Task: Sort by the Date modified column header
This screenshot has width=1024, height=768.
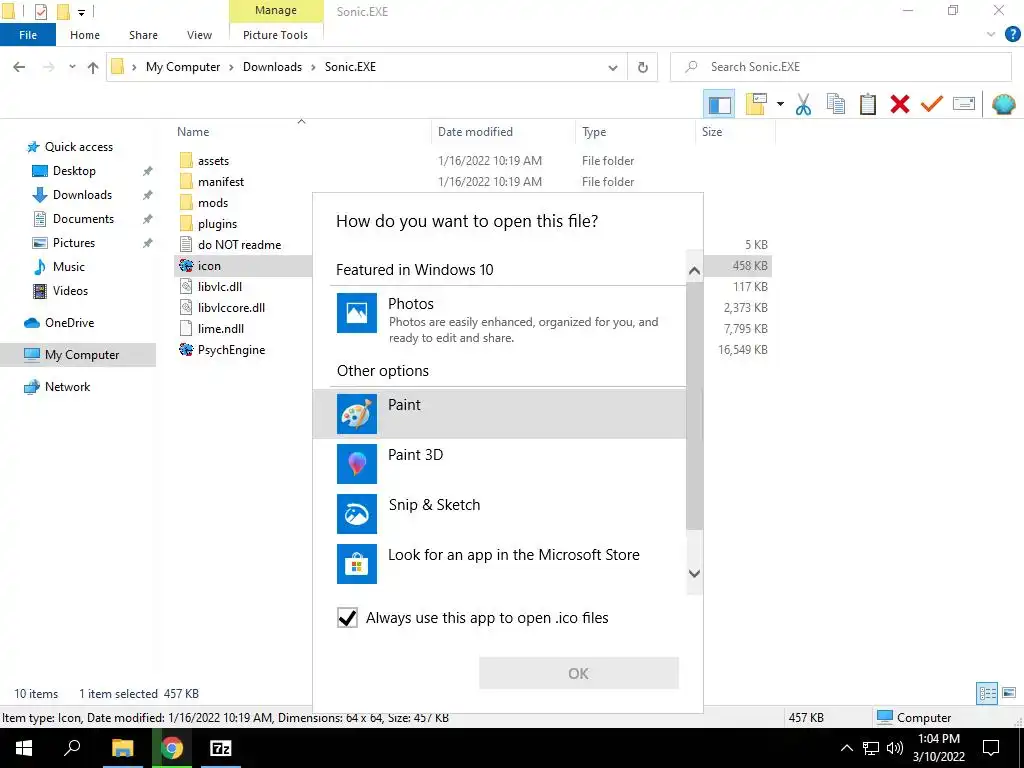Action: [x=475, y=131]
